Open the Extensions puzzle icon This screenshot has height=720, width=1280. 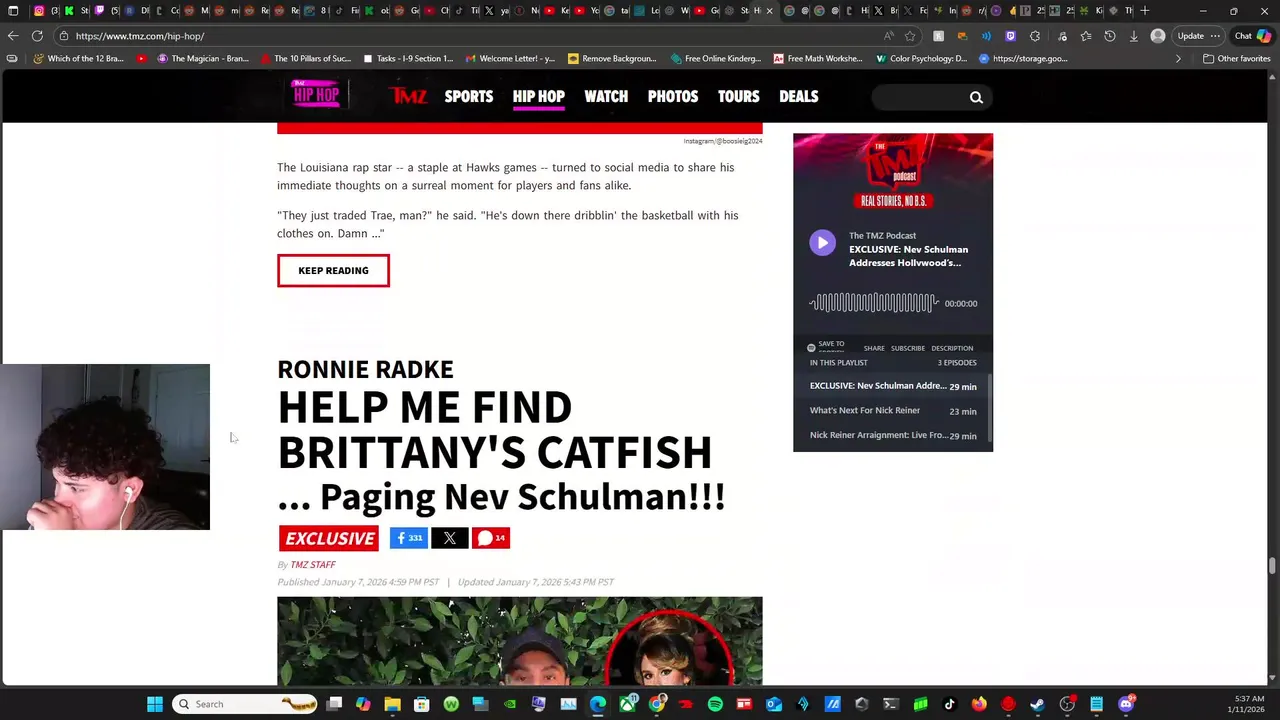(1035, 36)
